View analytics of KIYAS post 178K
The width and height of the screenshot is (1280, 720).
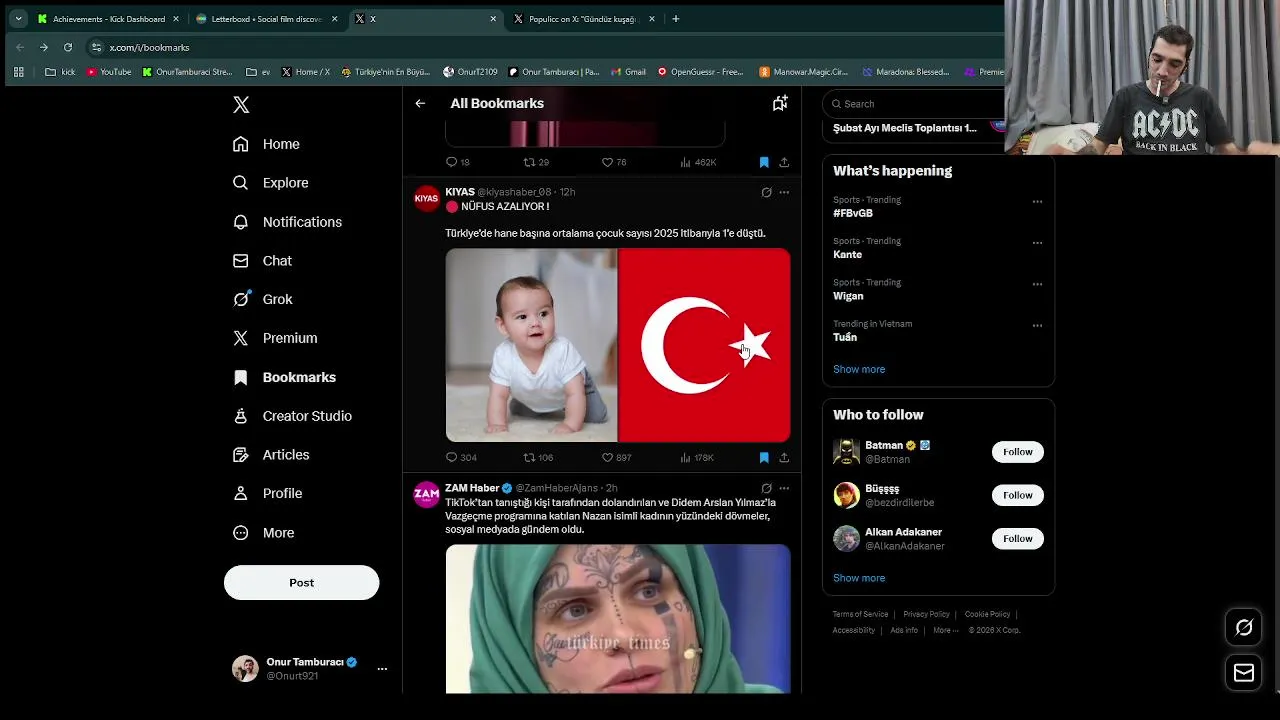click(696, 457)
